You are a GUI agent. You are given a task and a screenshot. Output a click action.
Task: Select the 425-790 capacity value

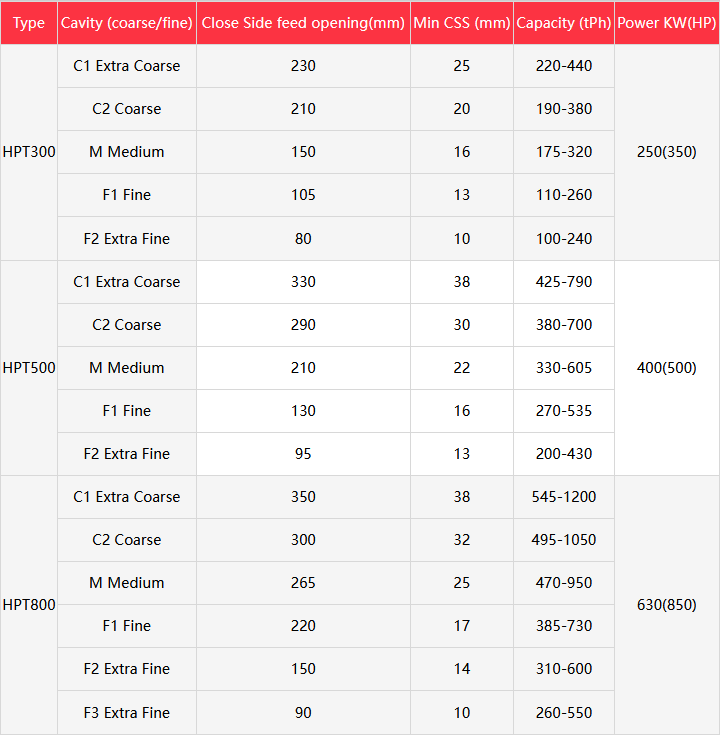564,282
